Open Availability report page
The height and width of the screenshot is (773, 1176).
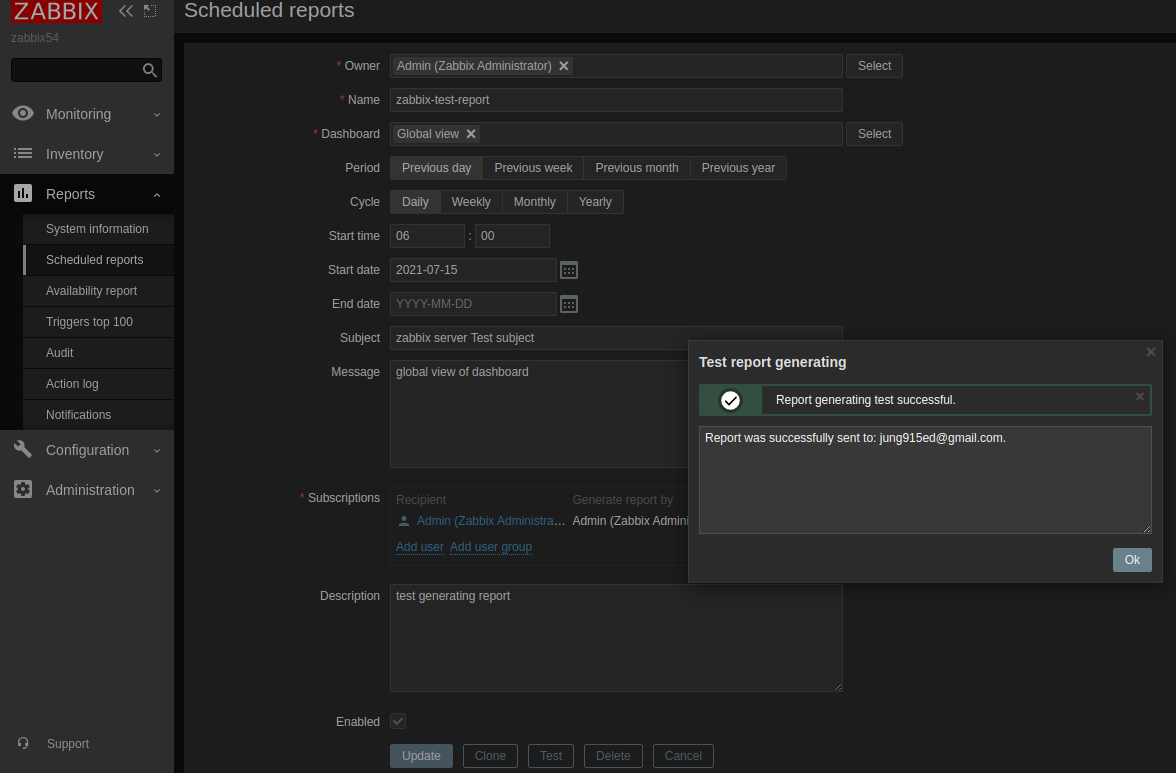point(91,291)
